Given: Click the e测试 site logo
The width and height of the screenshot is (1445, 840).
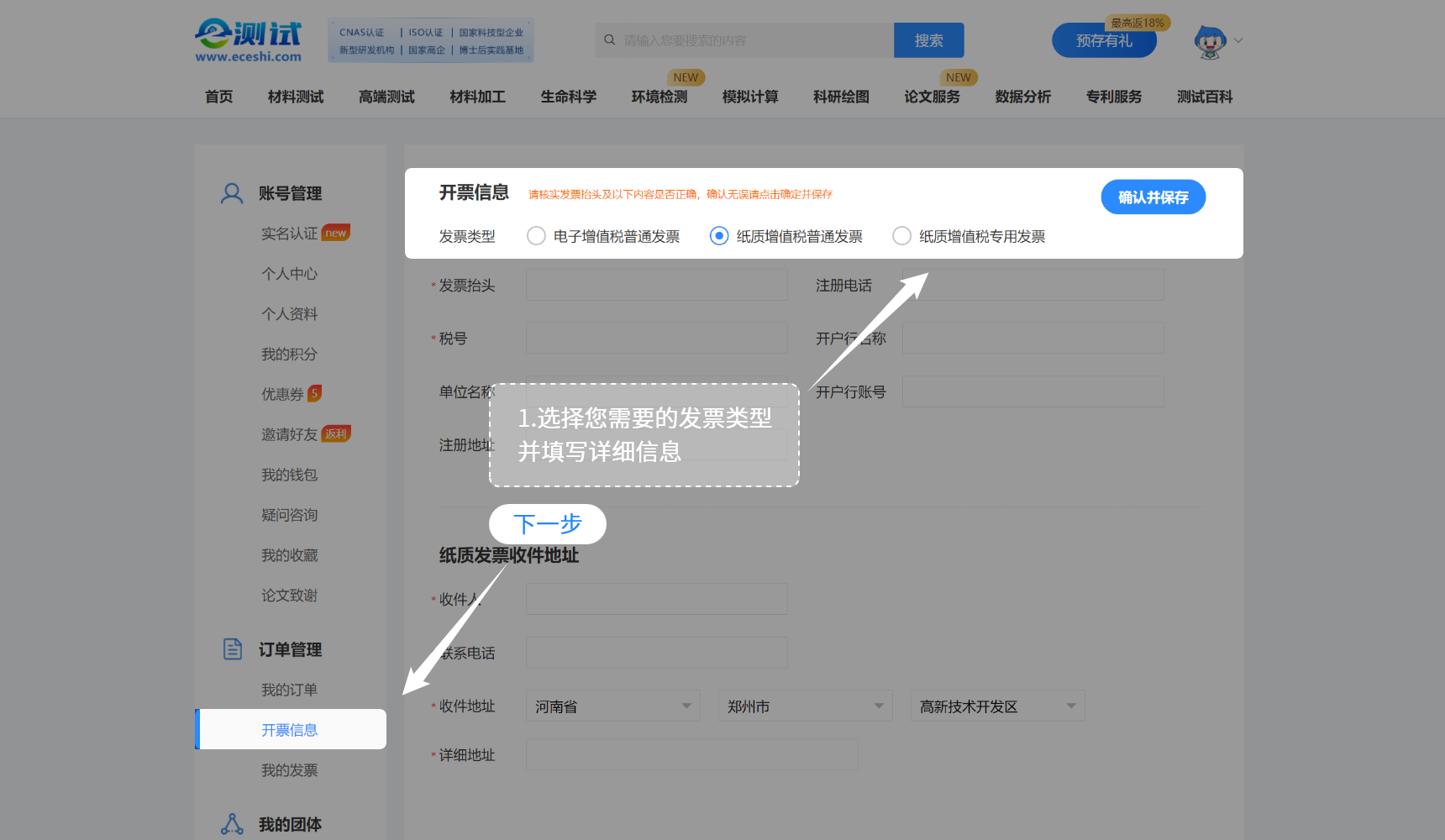Looking at the screenshot, I should 248,39.
